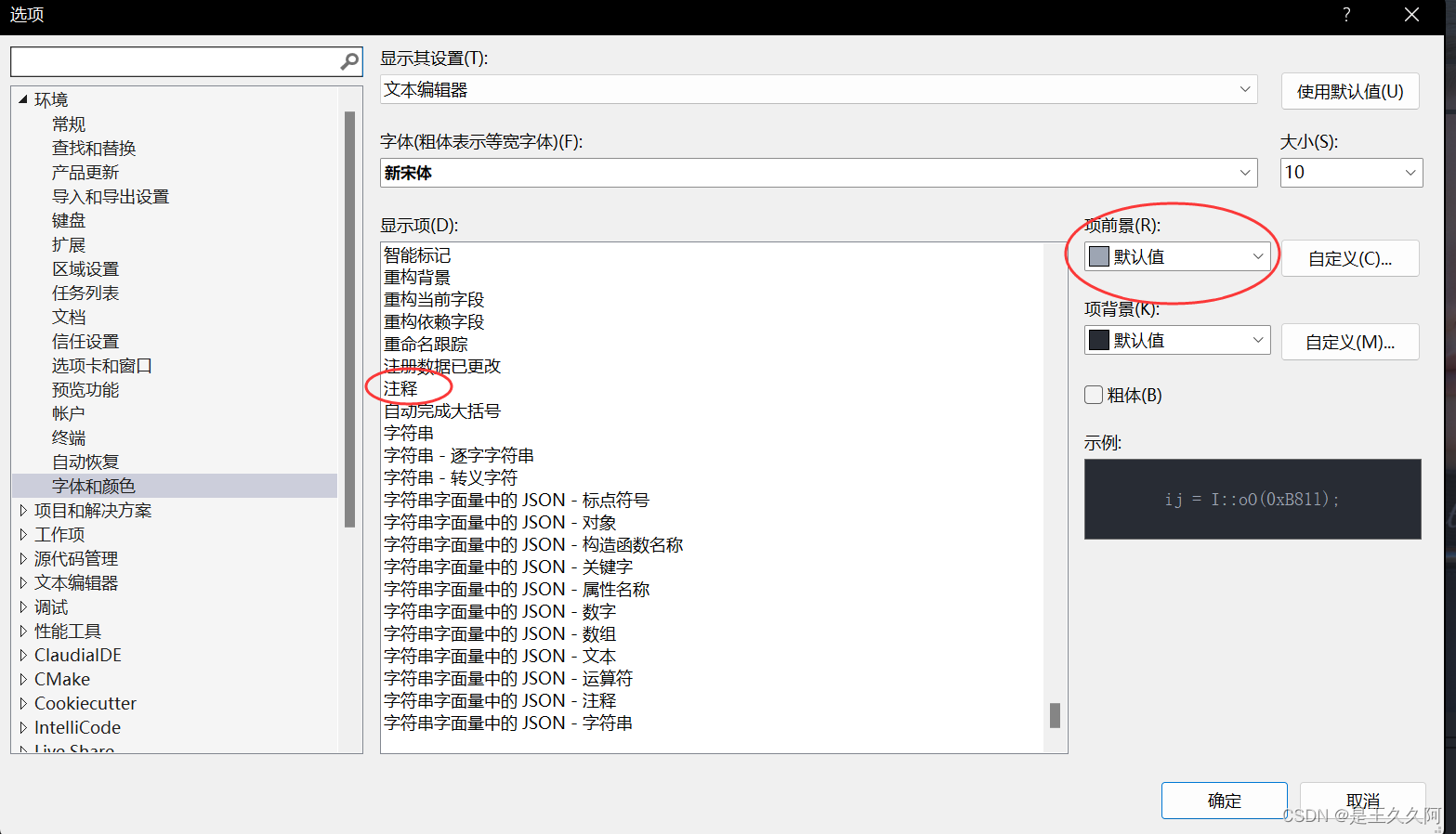Select 重构当前字段 display item
1456x834 pixels.
434,299
